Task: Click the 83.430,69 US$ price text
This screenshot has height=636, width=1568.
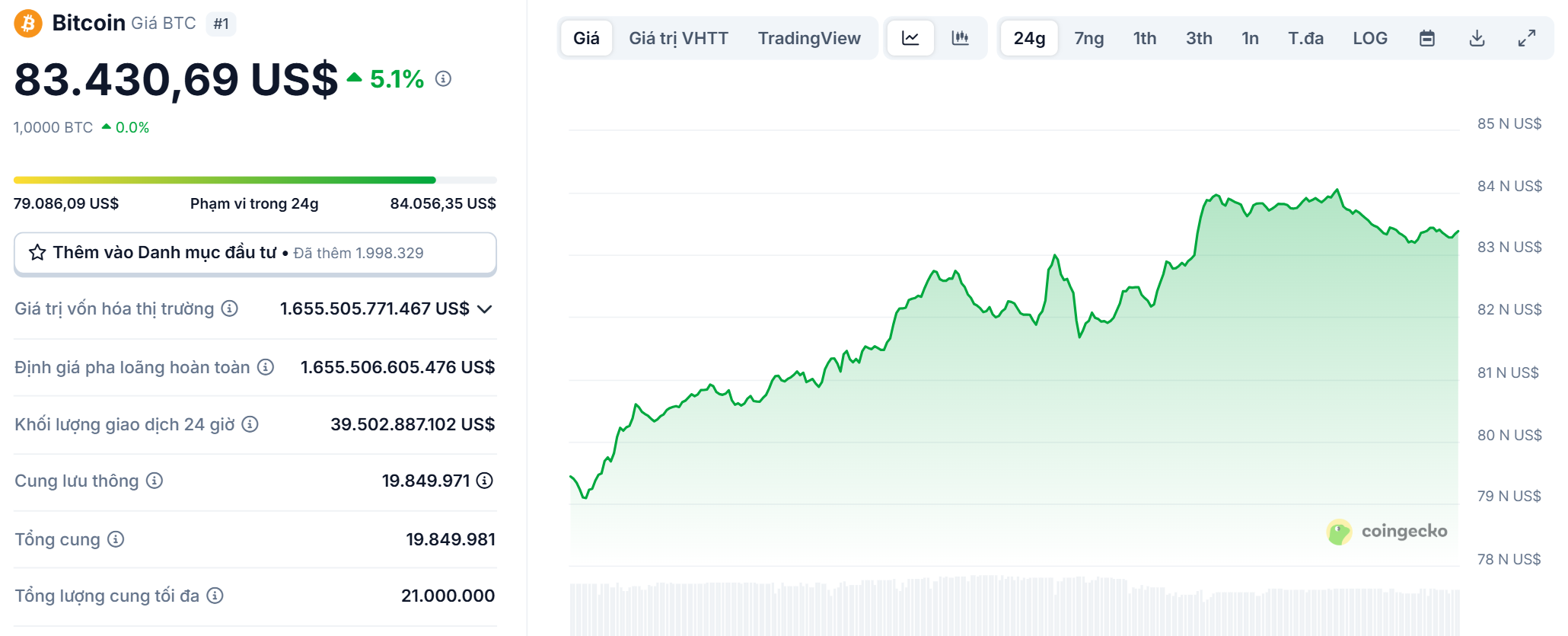Action: coord(176,79)
